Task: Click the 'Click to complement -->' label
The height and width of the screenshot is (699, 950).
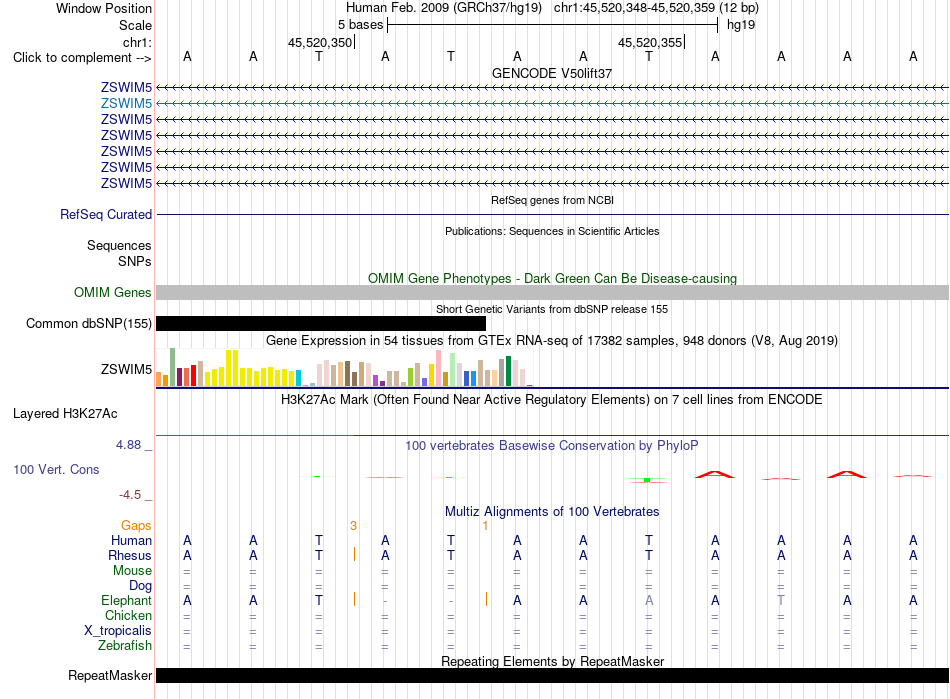Action: [82, 58]
